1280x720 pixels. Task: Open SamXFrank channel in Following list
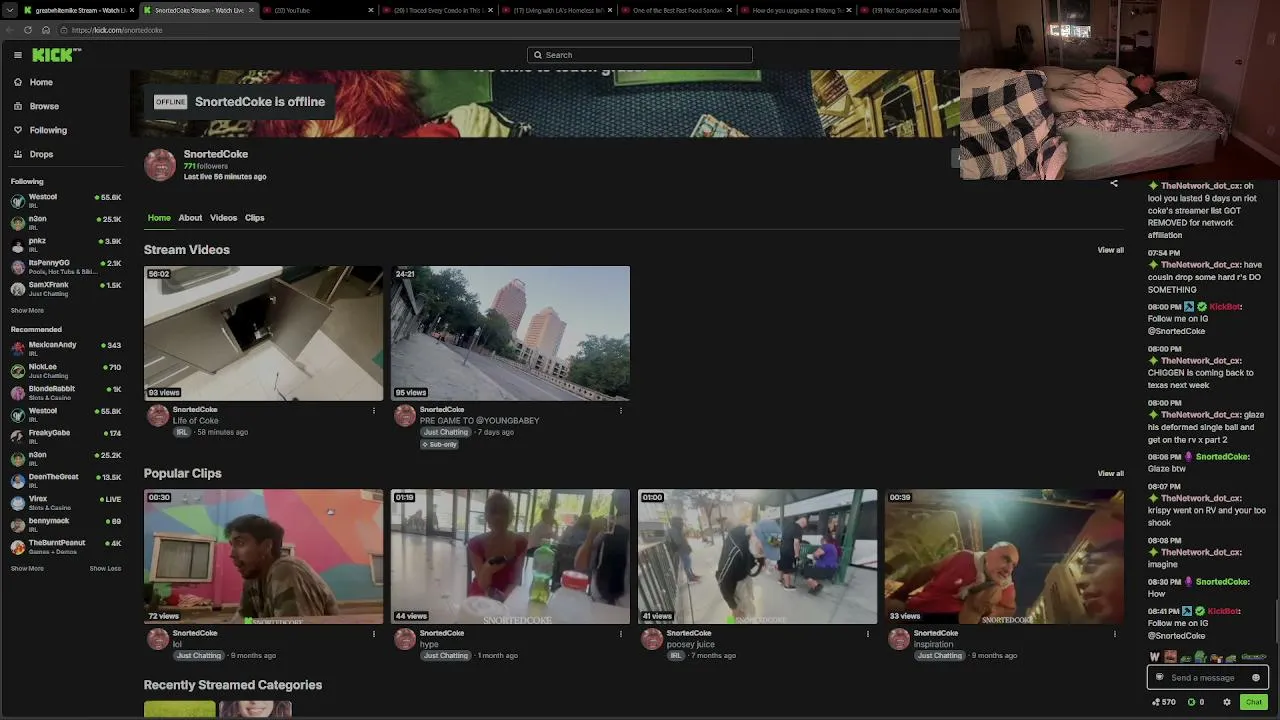pyautogui.click(x=66, y=288)
